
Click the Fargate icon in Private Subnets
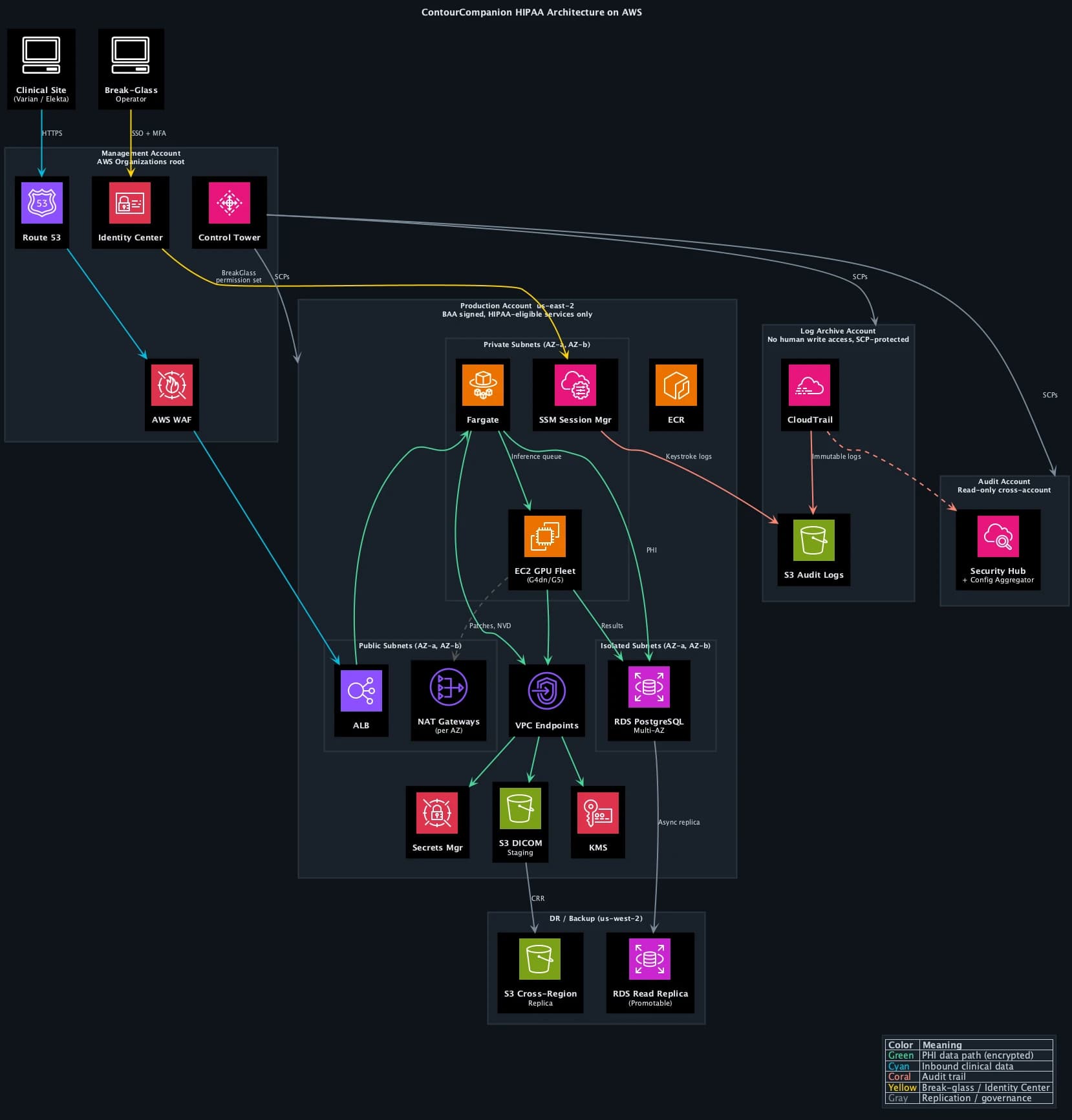[x=483, y=386]
